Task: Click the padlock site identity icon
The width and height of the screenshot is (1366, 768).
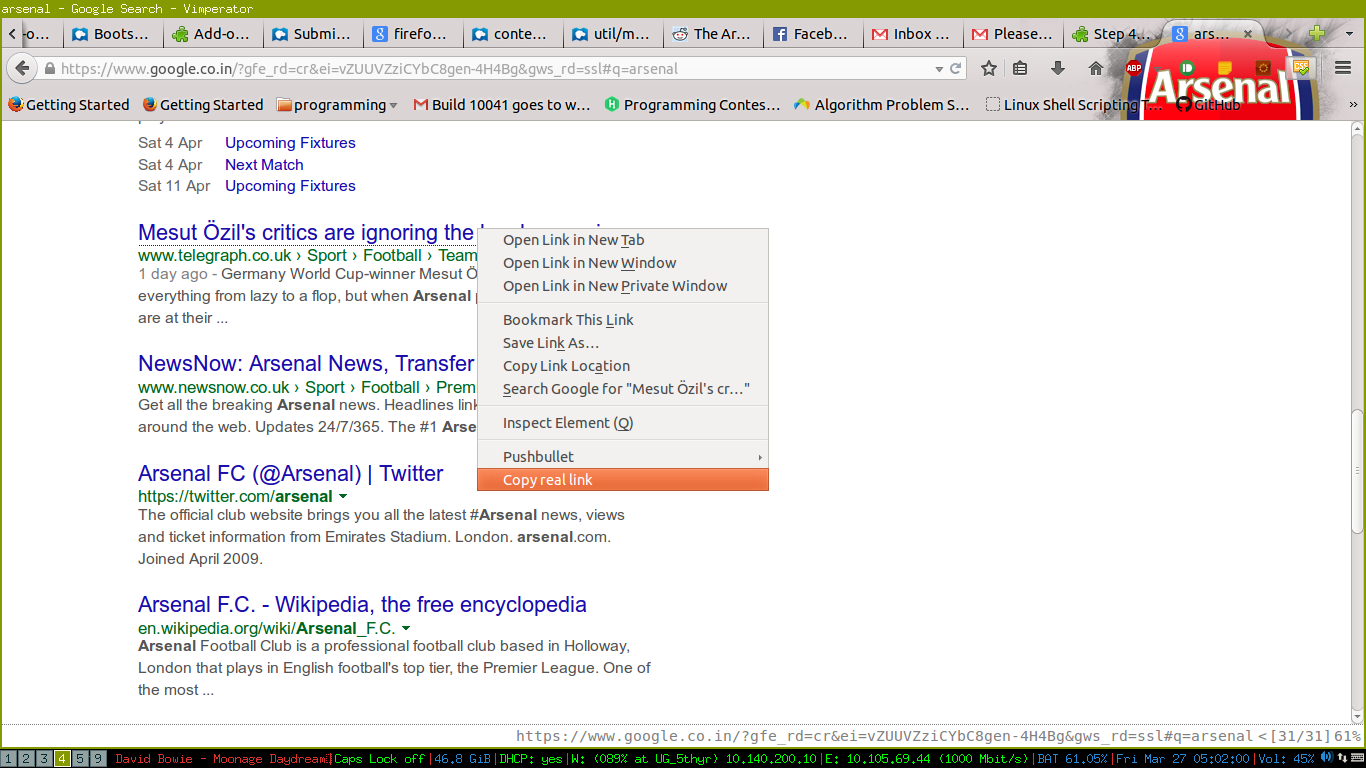Action: [x=49, y=69]
